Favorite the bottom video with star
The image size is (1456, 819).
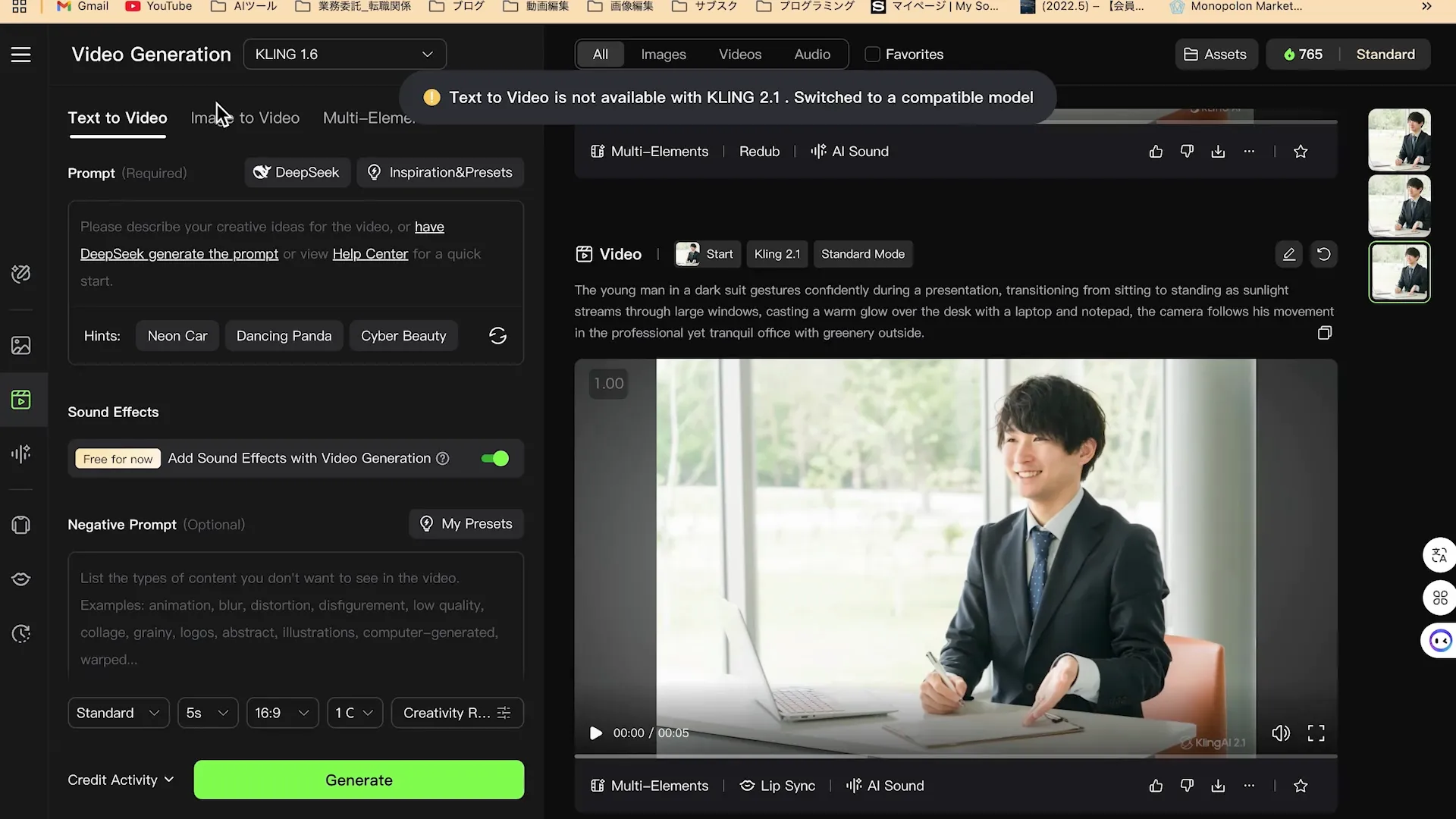pos(1301,786)
